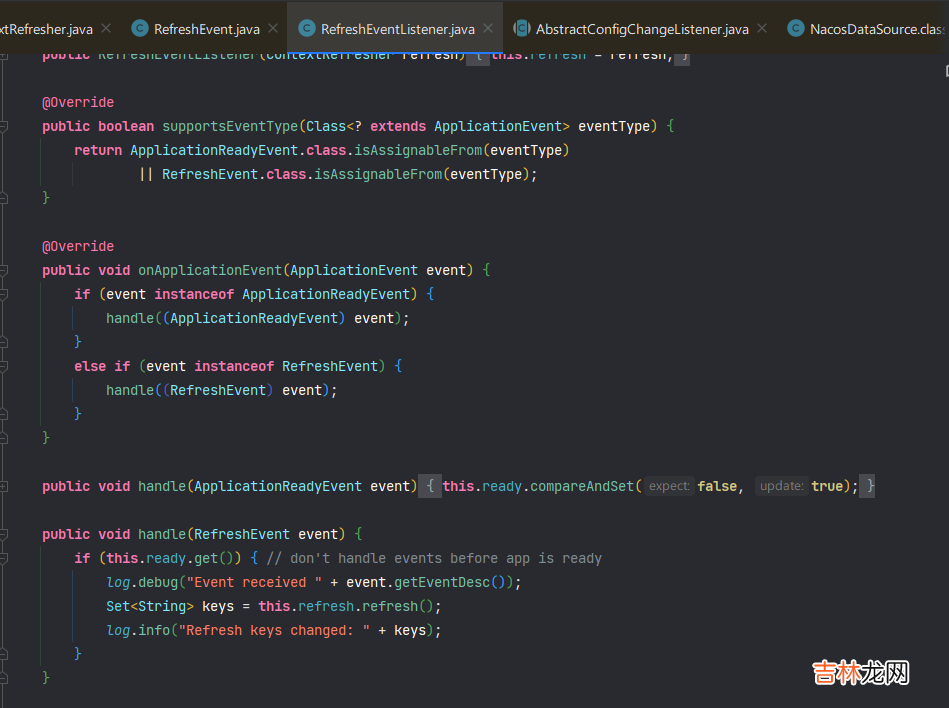
Task: Collapse the onApplicationEvent method in the gutter
Action: click(x=4, y=270)
